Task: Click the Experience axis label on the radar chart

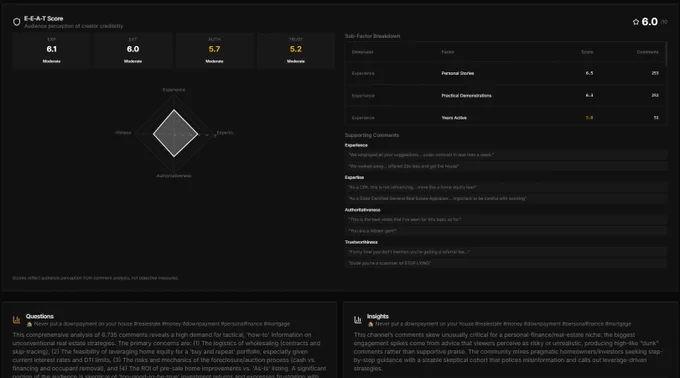Action: [174, 90]
